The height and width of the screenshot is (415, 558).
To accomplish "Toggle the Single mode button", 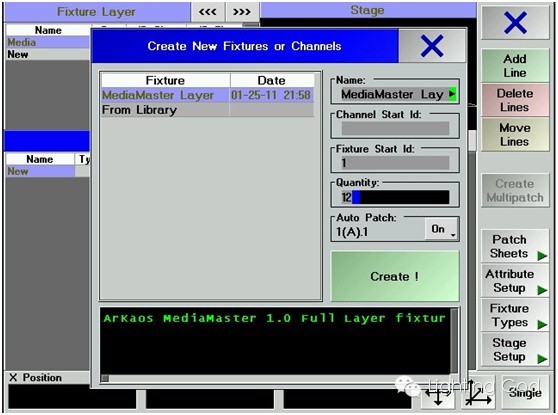I will (x=525, y=392).
